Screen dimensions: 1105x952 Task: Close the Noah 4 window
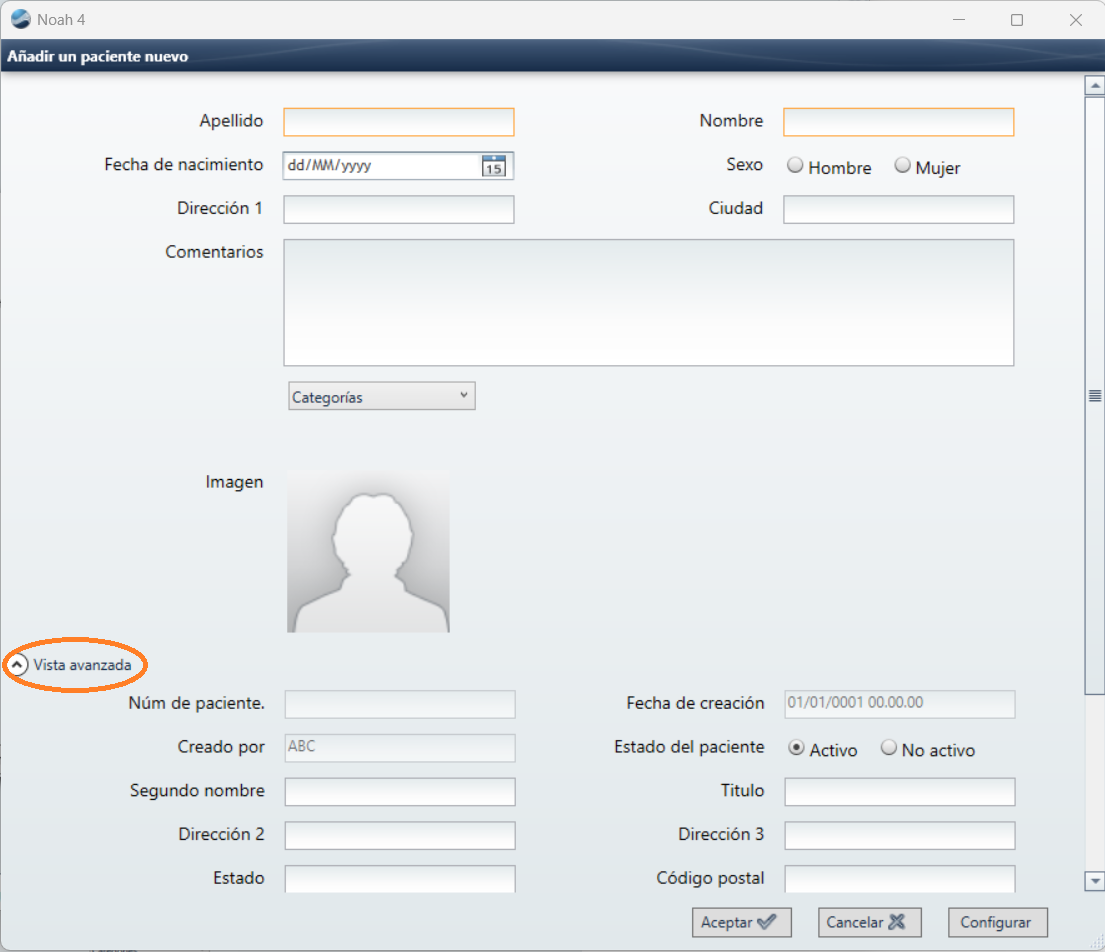1075,20
